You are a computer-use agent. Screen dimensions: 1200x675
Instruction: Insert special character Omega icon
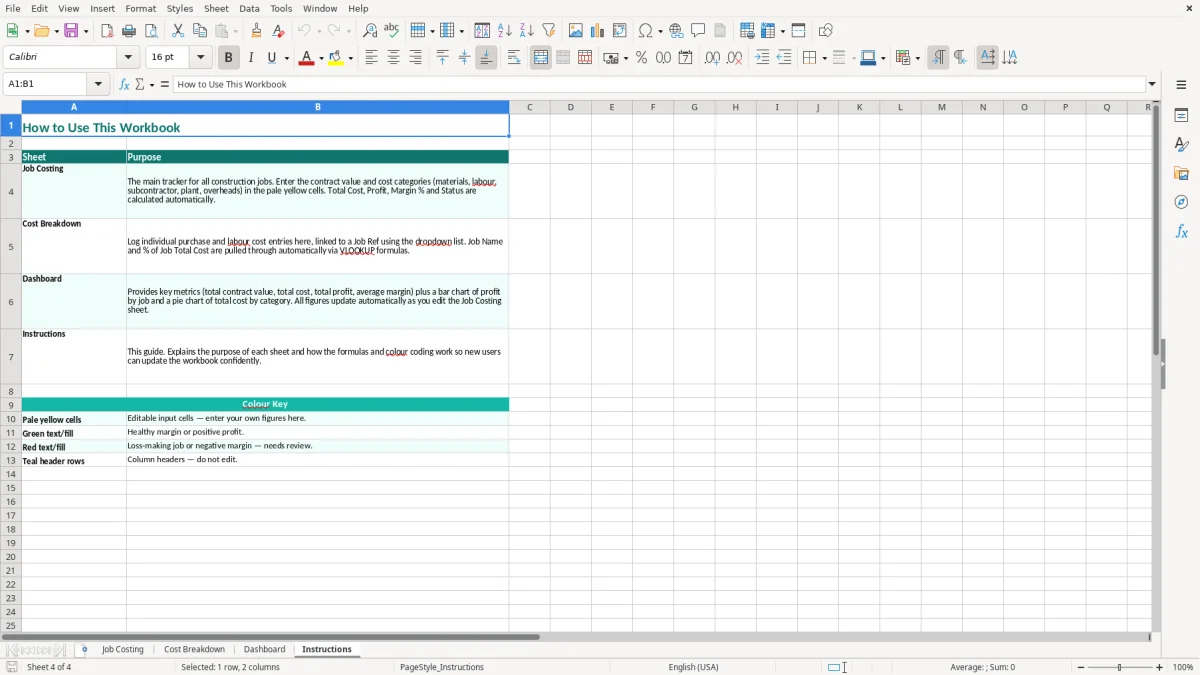645,31
